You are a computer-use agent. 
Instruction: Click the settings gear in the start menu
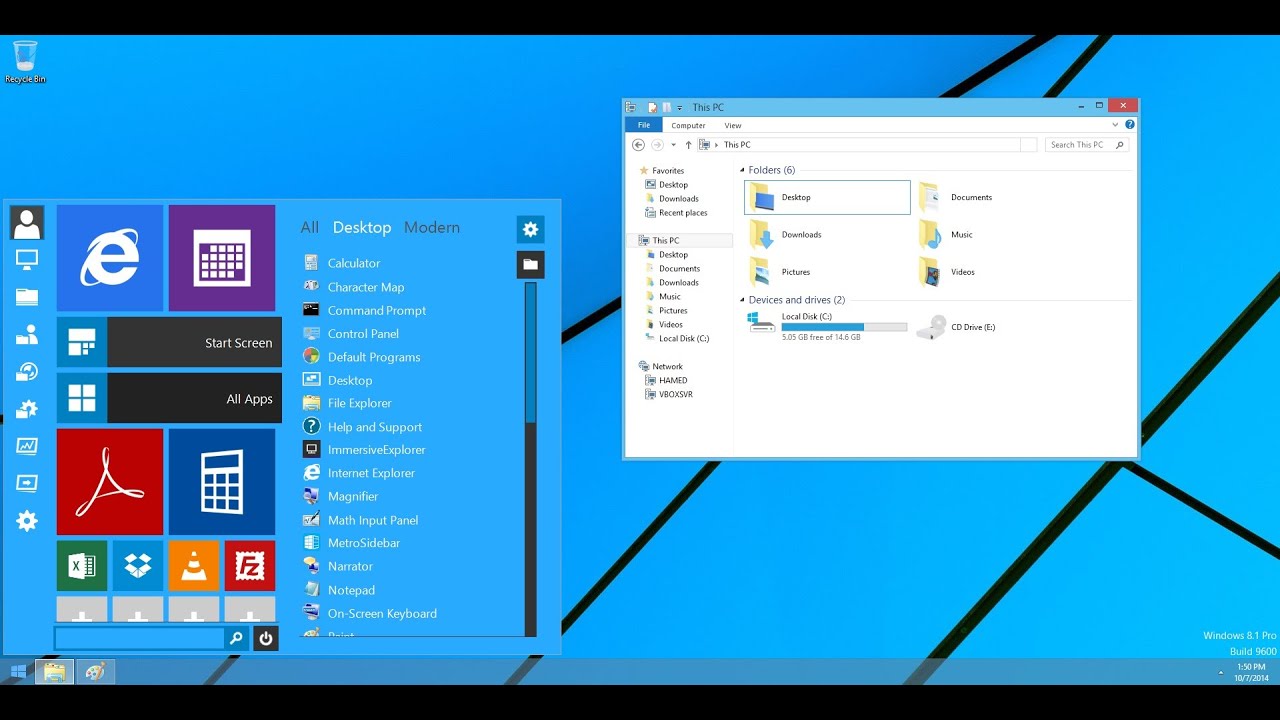click(530, 229)
